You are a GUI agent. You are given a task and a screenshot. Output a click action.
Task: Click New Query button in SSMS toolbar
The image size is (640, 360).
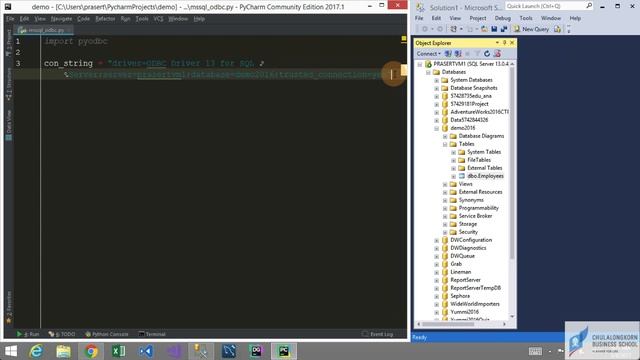click(x=531, y=29)
